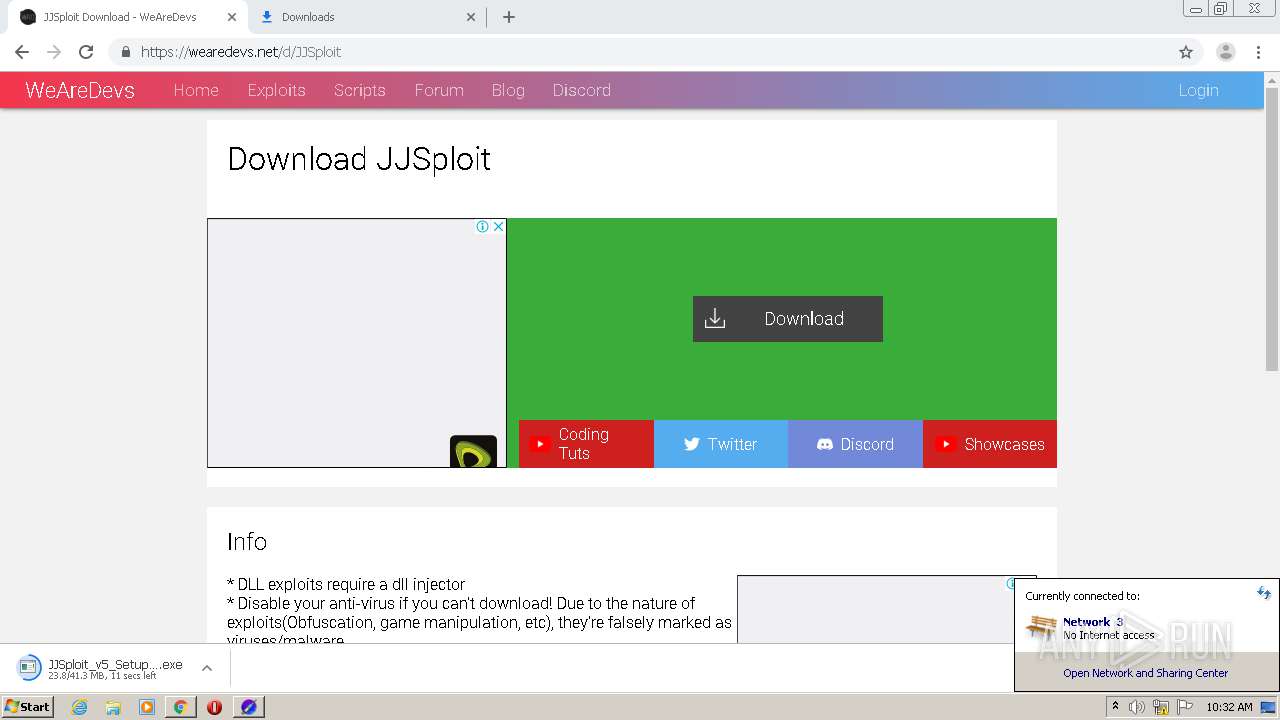Viewport: 1280px width, 720px height.
Task: Open Blog in the navigation bar
Action: pyautogui.click(x=508, y=90)
